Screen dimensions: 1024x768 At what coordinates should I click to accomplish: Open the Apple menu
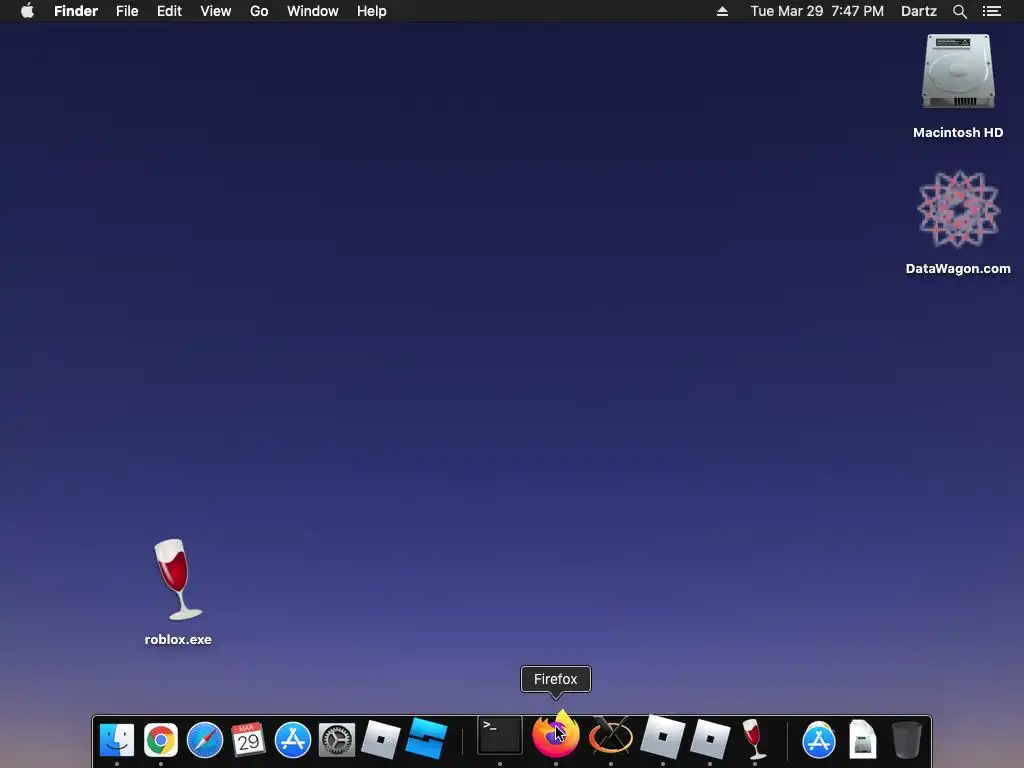pos(27,11)
